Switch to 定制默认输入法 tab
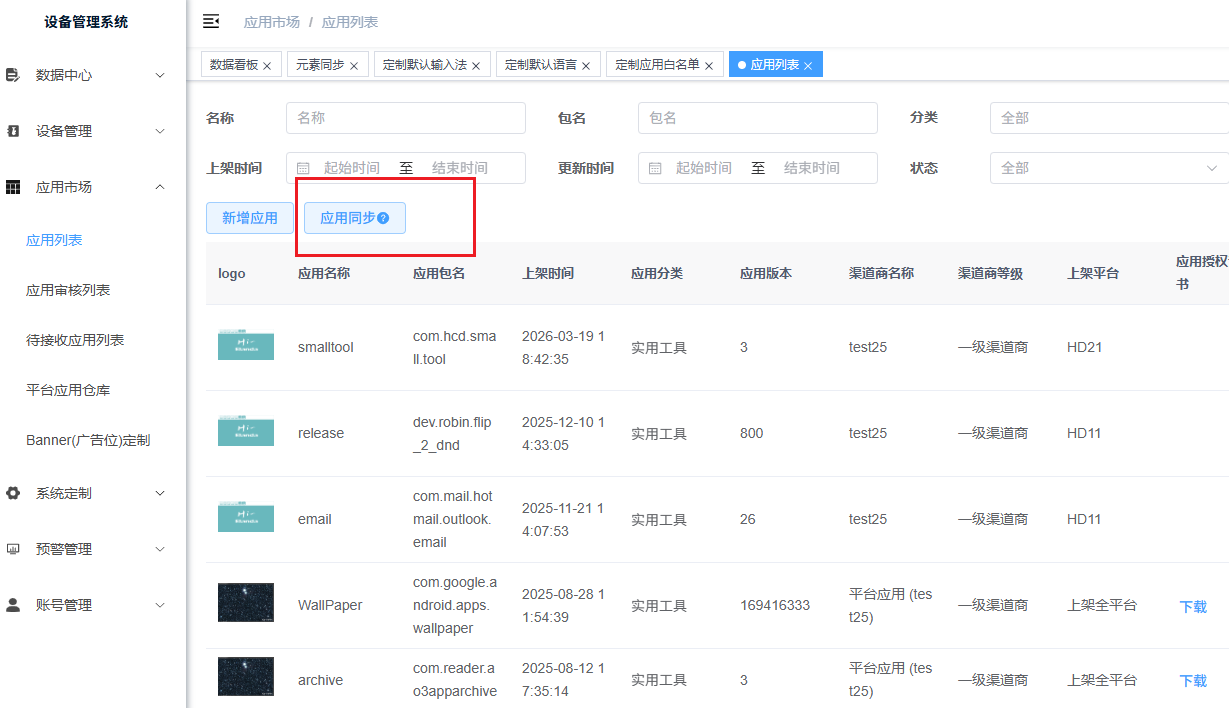The width and height of the screenshot is (1229, 708). click(x=425, y=65)
